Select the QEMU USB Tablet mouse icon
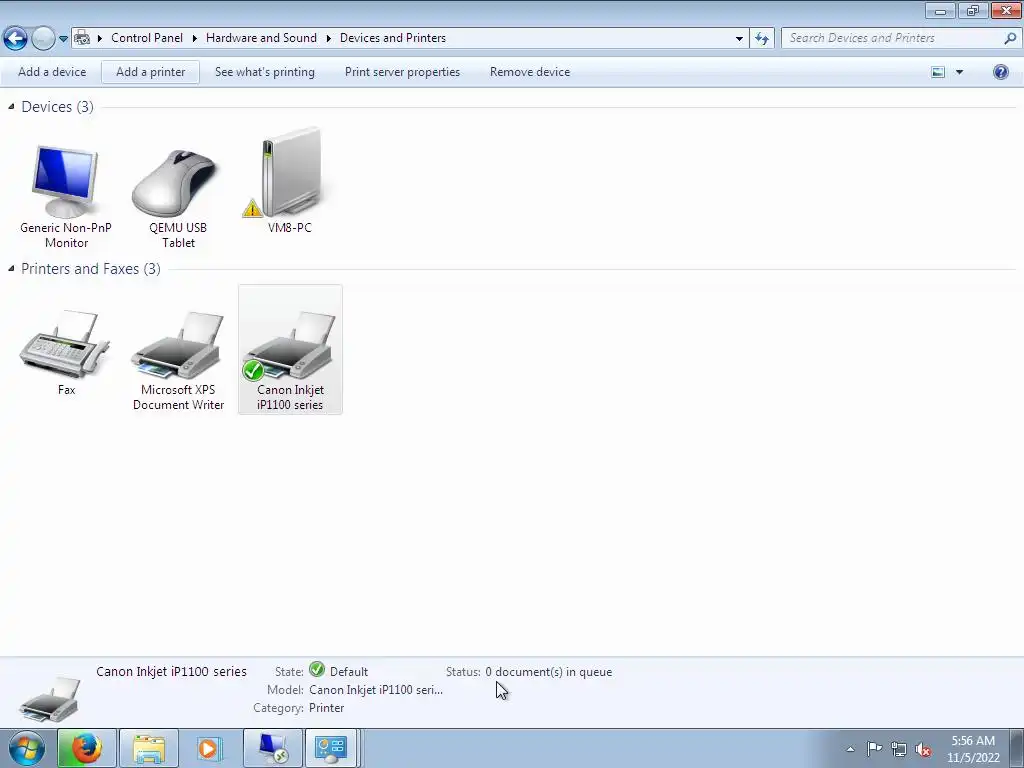The width and height of the screenshot is (1024, 768). click(175, 182)
